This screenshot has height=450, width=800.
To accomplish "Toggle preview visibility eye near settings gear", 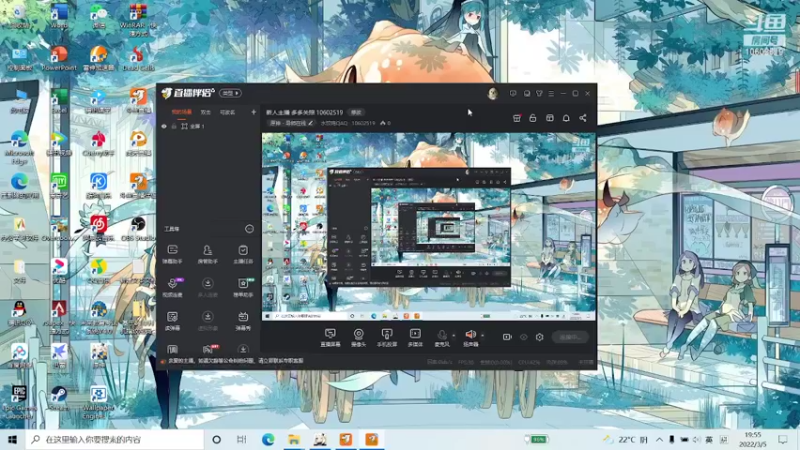I will 523,337.
